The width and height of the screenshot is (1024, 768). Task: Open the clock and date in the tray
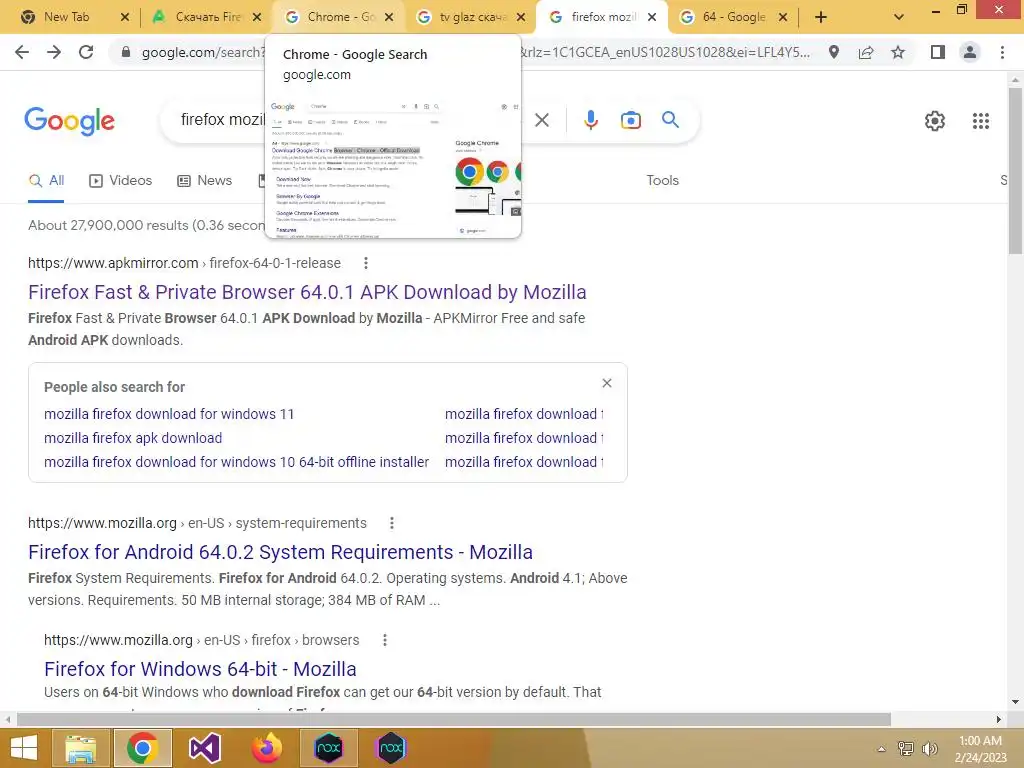coord(980,749)
